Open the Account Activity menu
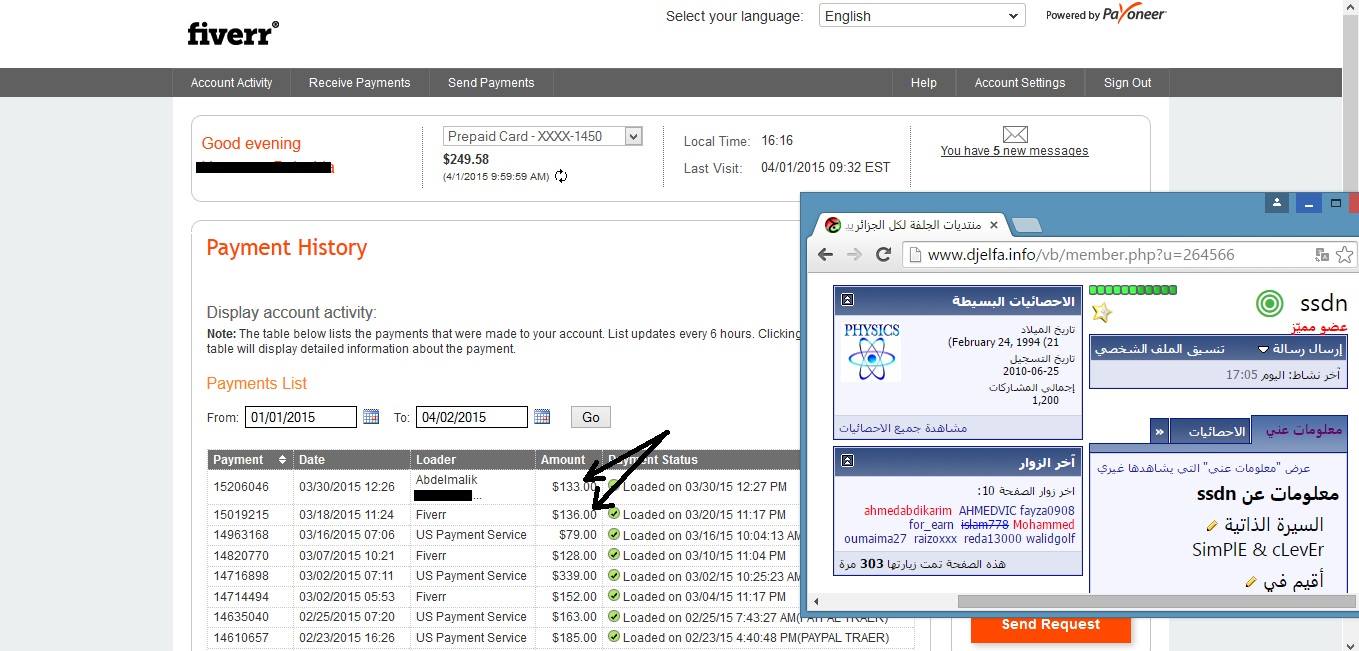 (232, 83)
